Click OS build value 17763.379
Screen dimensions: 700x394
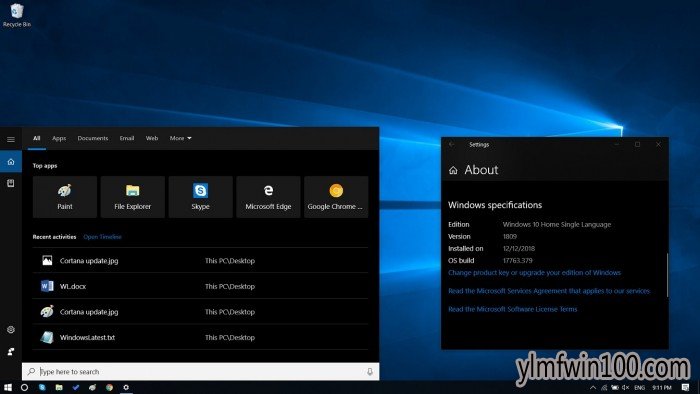pos(517,261)
